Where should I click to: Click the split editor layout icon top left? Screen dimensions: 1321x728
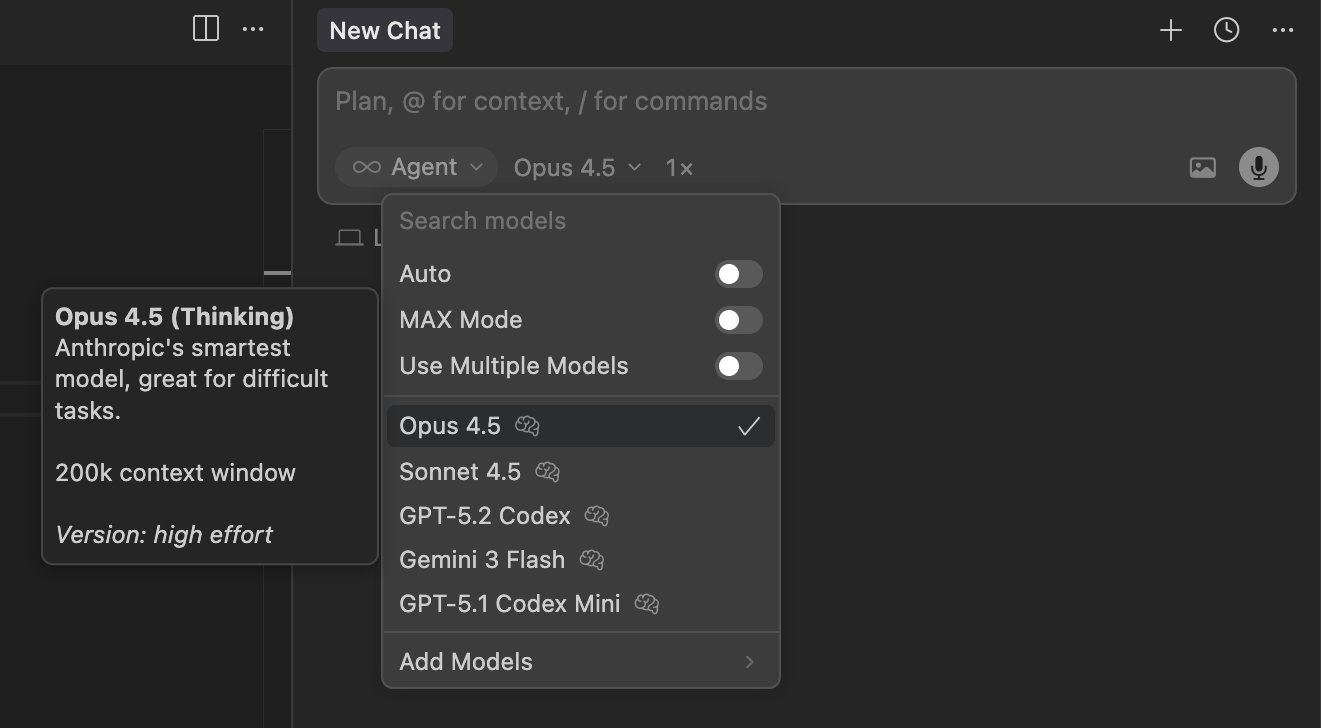click(204, 29)
